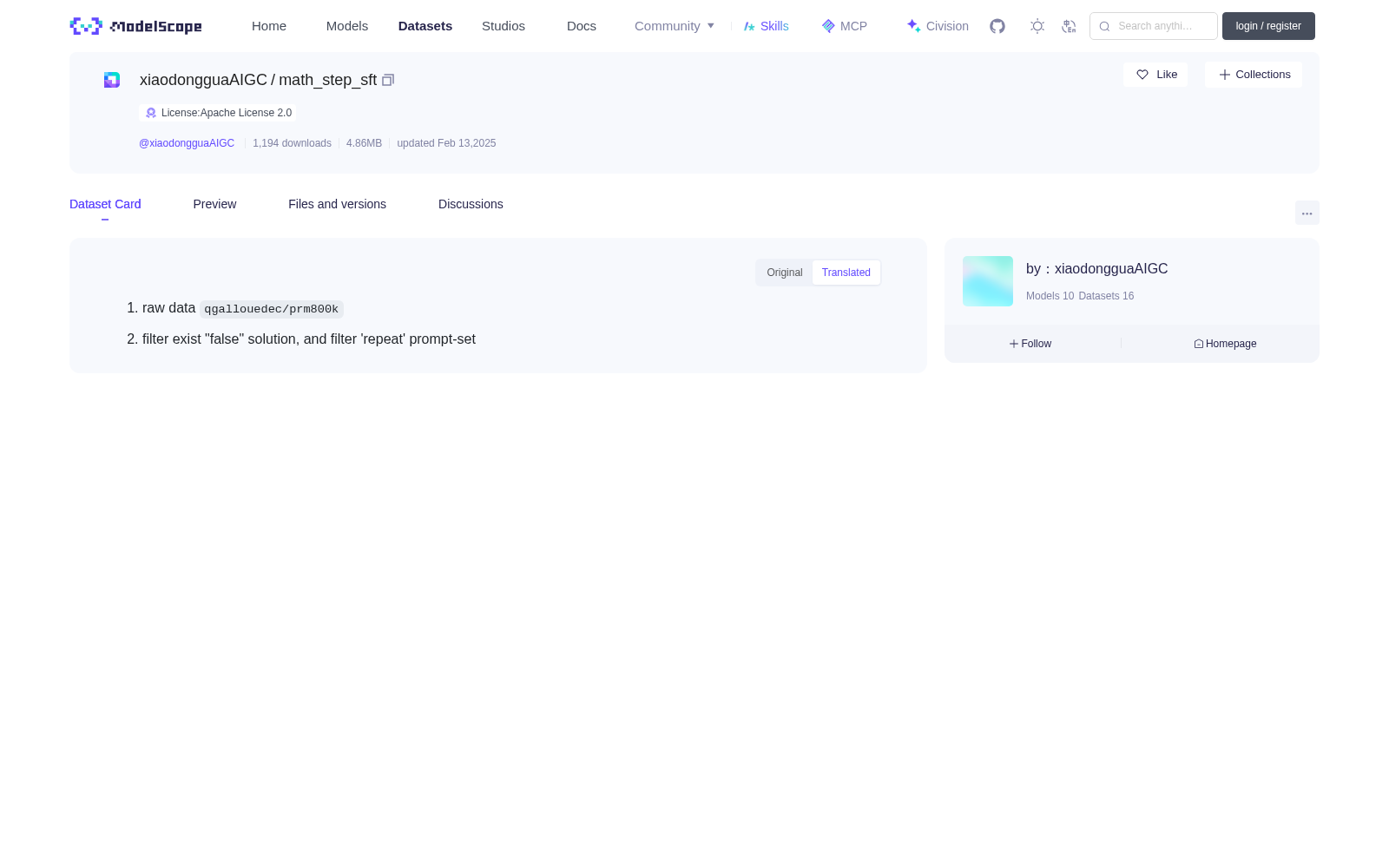
Task: Open the @xiaodongguaAIGC profile link
Action: [187, 143]
